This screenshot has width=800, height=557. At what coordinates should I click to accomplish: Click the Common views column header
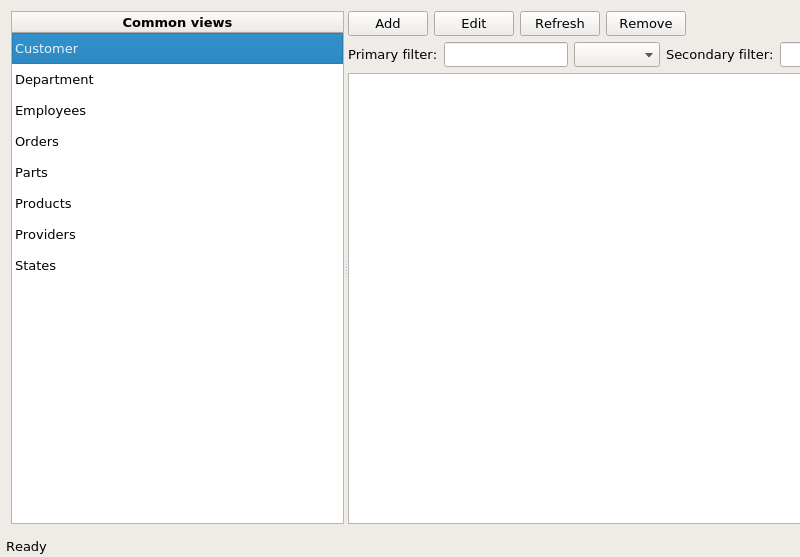pos(177,22)
